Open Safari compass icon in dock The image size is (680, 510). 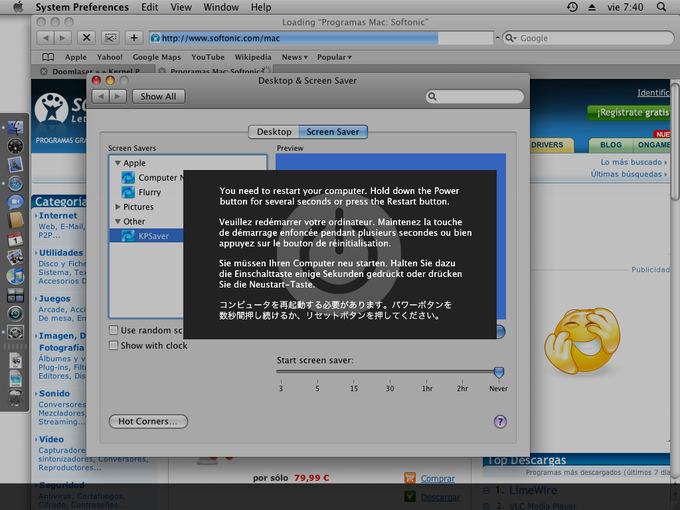[15, 184]
